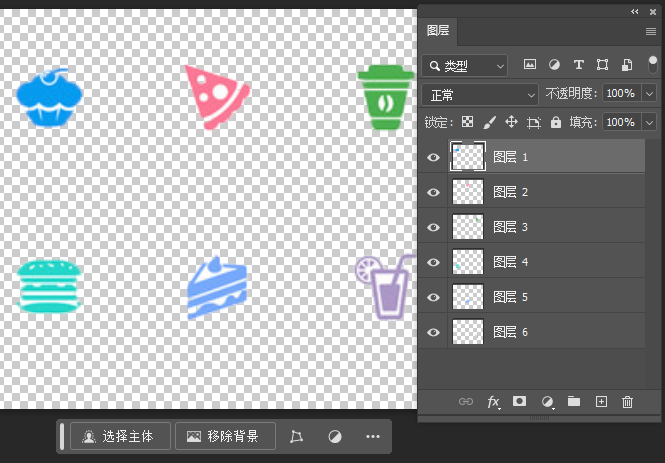Image resolution: width=665 pixels, height=463 pixels.
Task: Lock image pixels brush icon
Action: coord(489,123)
